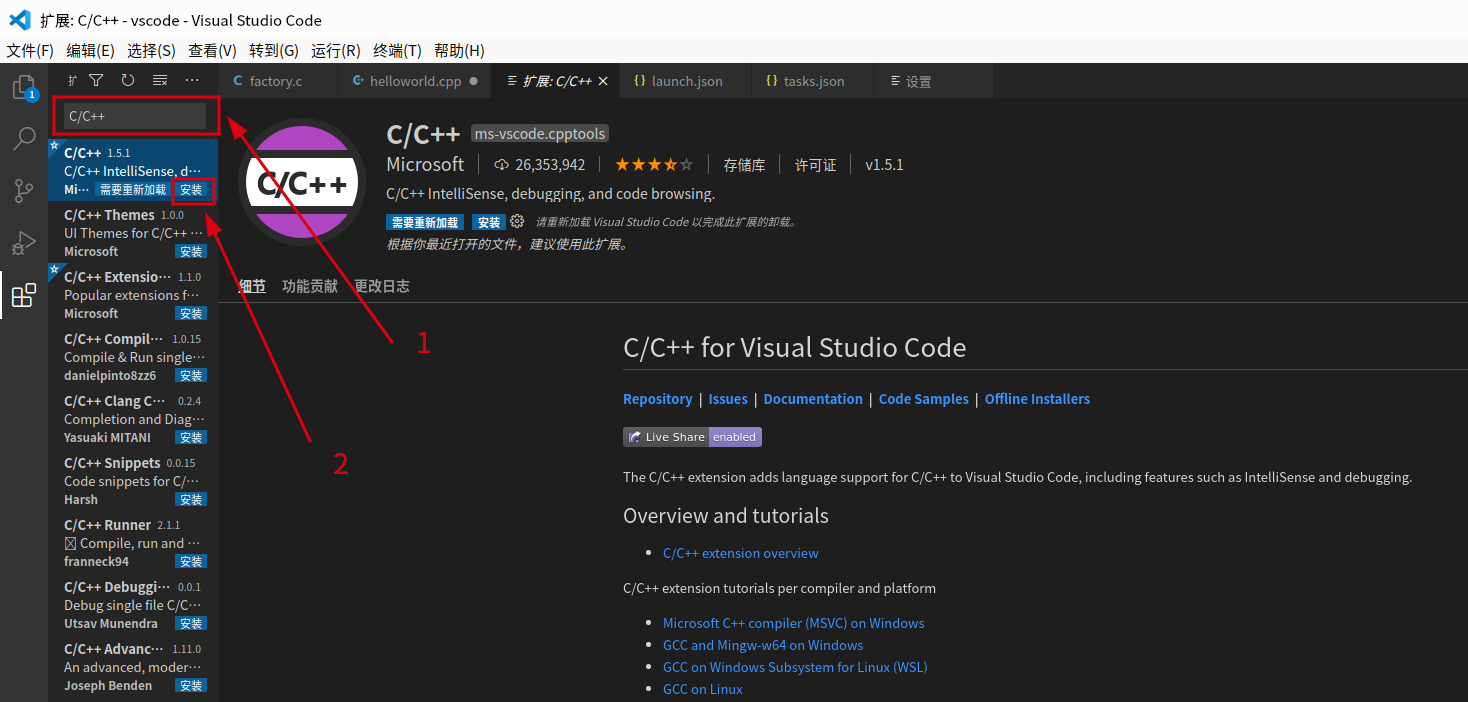
Task: Switch to the helloworld.cpp tab
Action: (415, 81)
